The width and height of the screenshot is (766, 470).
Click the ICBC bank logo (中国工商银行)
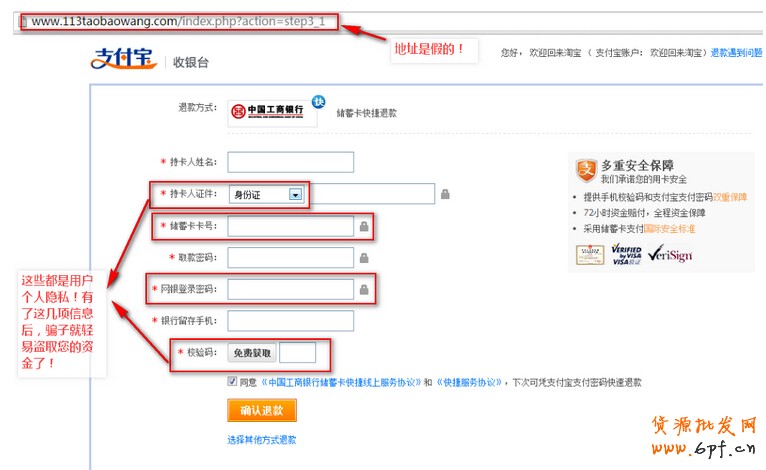(266, 111)
